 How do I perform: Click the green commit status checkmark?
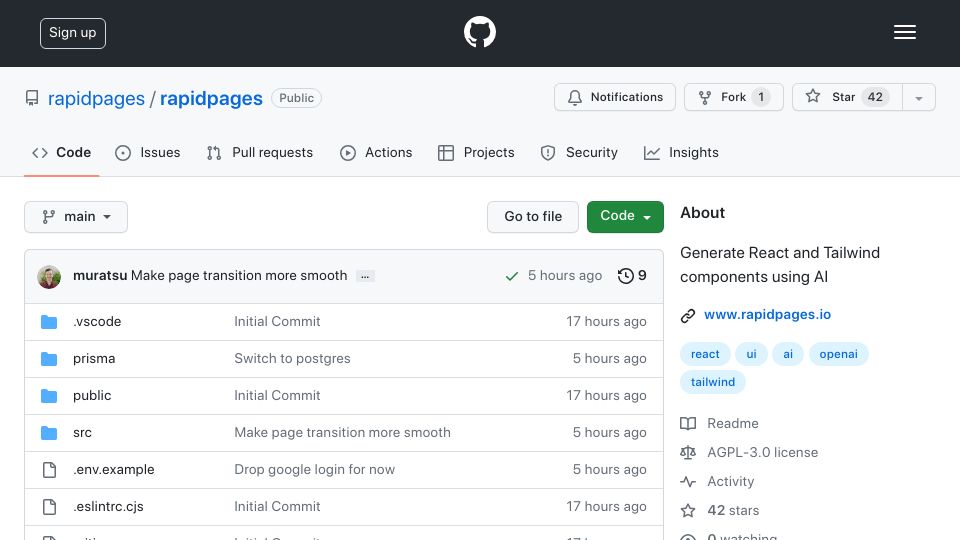tap(511, 277)
